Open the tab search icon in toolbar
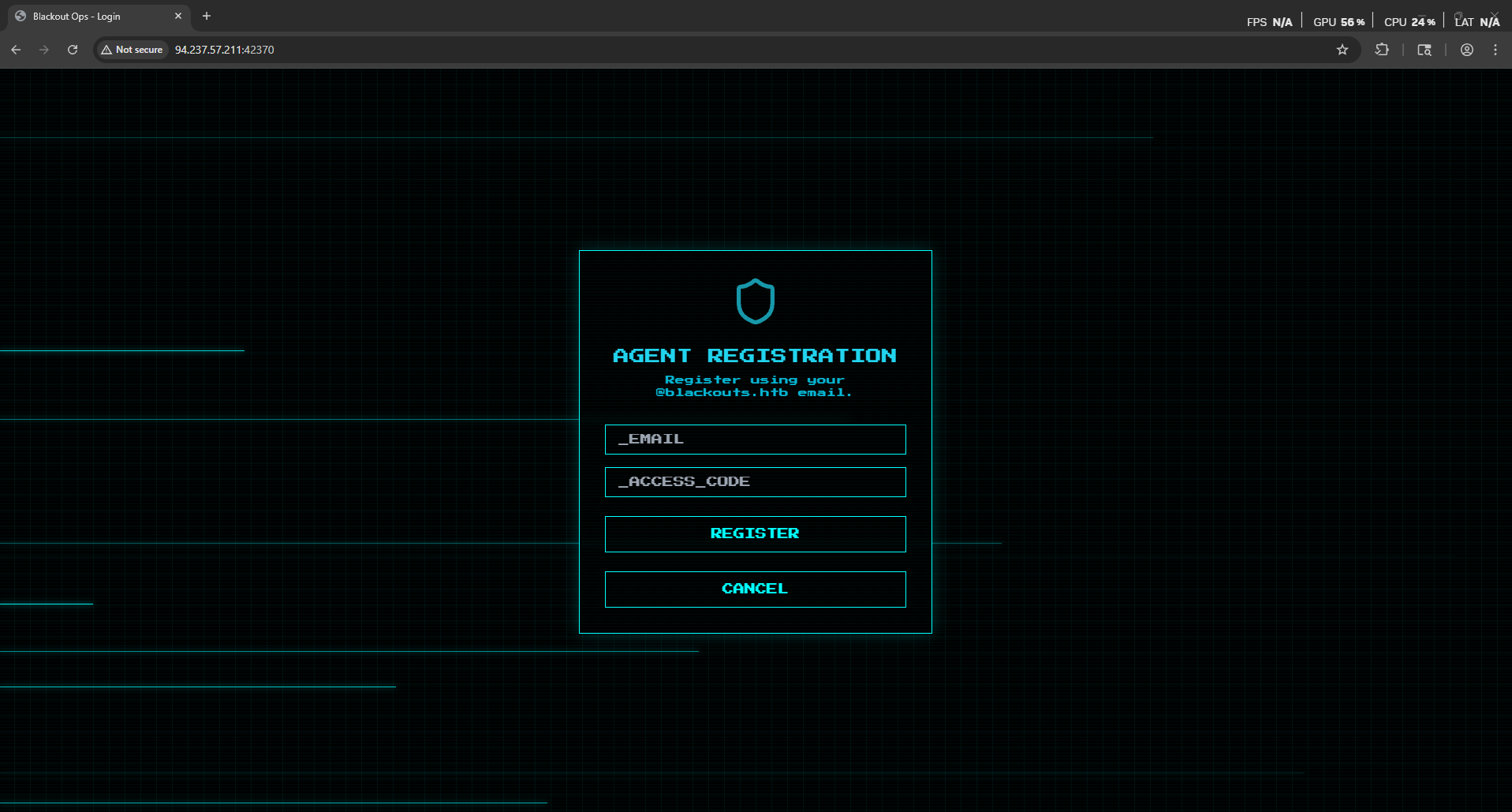The width and height of the screenshot is (1512, 812). pos(1424,50)
